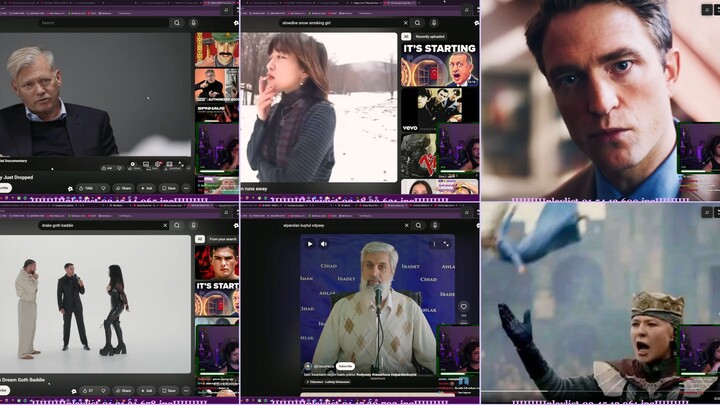The image size is (720, 405).
Task: Click the close-up man in blue shirt video
Action: point(601,99)
